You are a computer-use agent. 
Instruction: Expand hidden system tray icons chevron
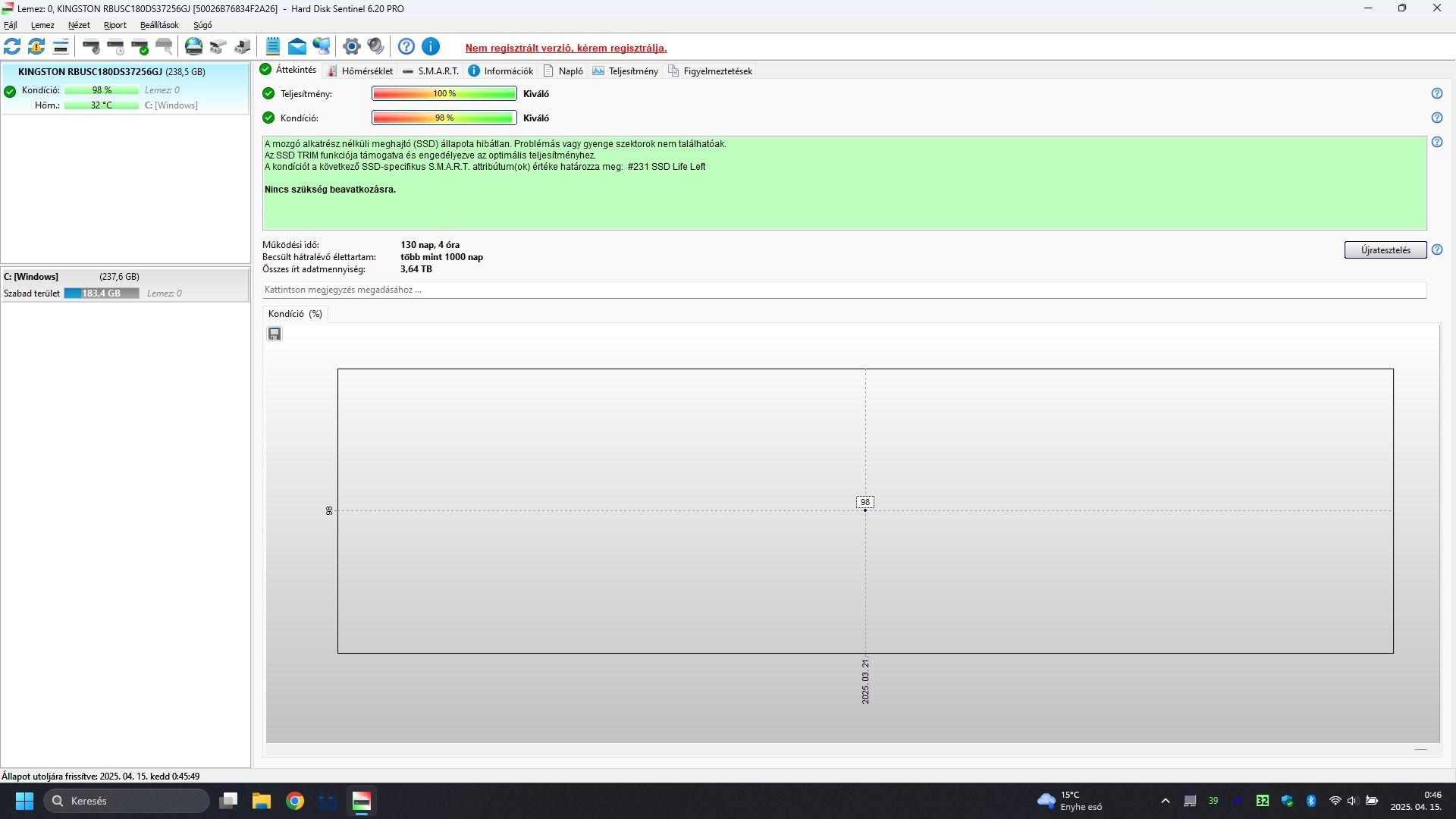coord(1166,801)
